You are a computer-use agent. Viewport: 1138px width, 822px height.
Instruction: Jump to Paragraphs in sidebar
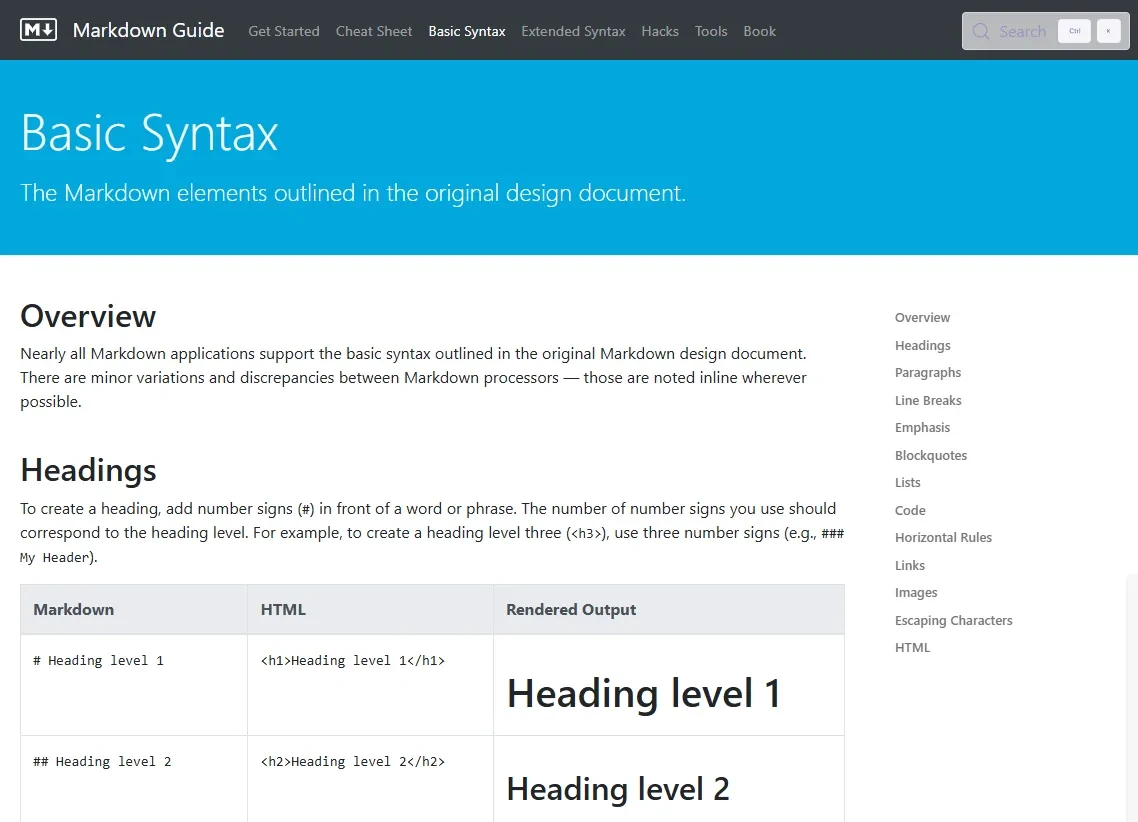click(928, 373)
